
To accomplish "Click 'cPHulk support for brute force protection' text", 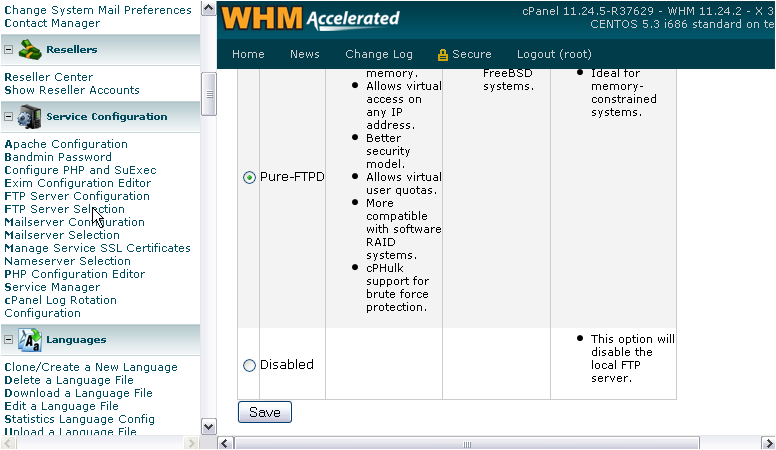I will (x=397, y=288).
